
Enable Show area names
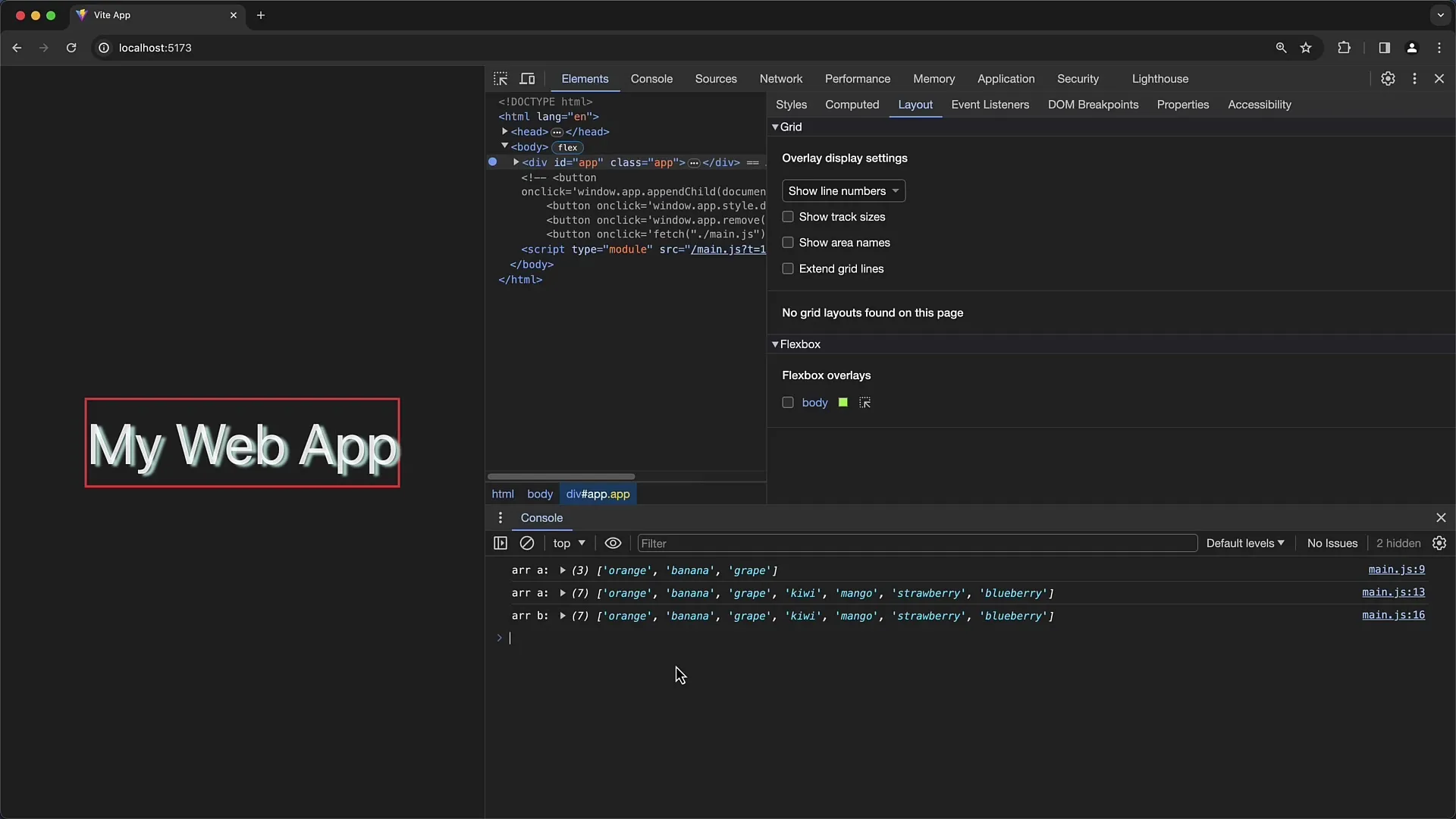(x=788, y=243)
